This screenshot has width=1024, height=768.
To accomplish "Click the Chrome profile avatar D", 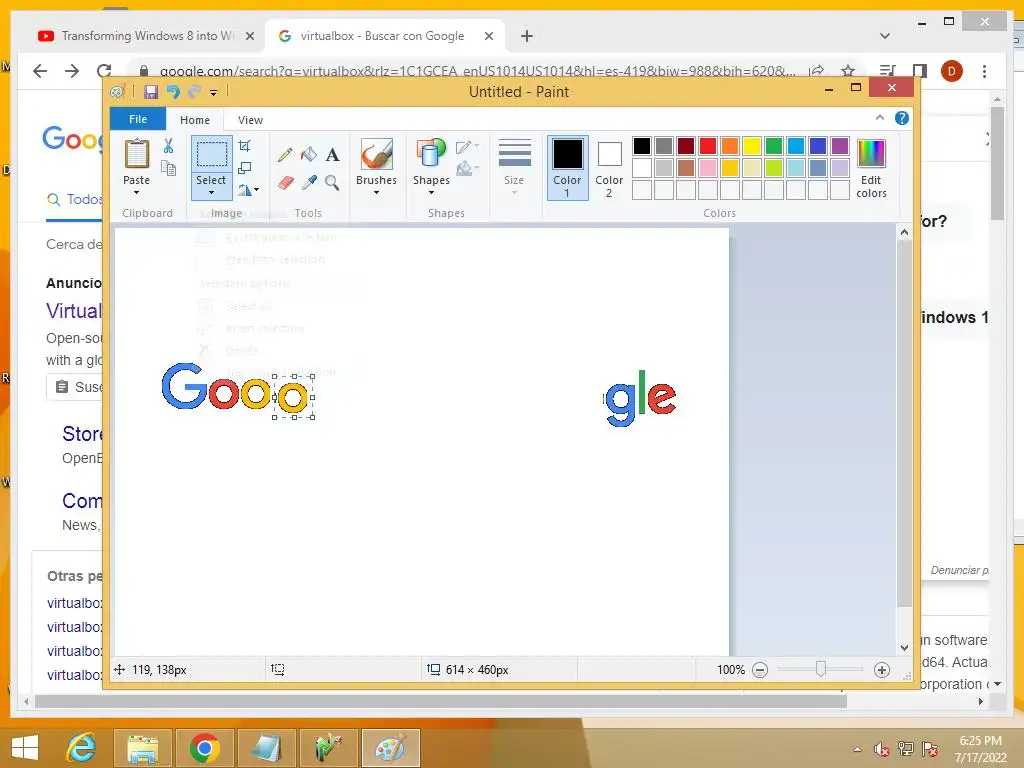I will click(952, 71).
